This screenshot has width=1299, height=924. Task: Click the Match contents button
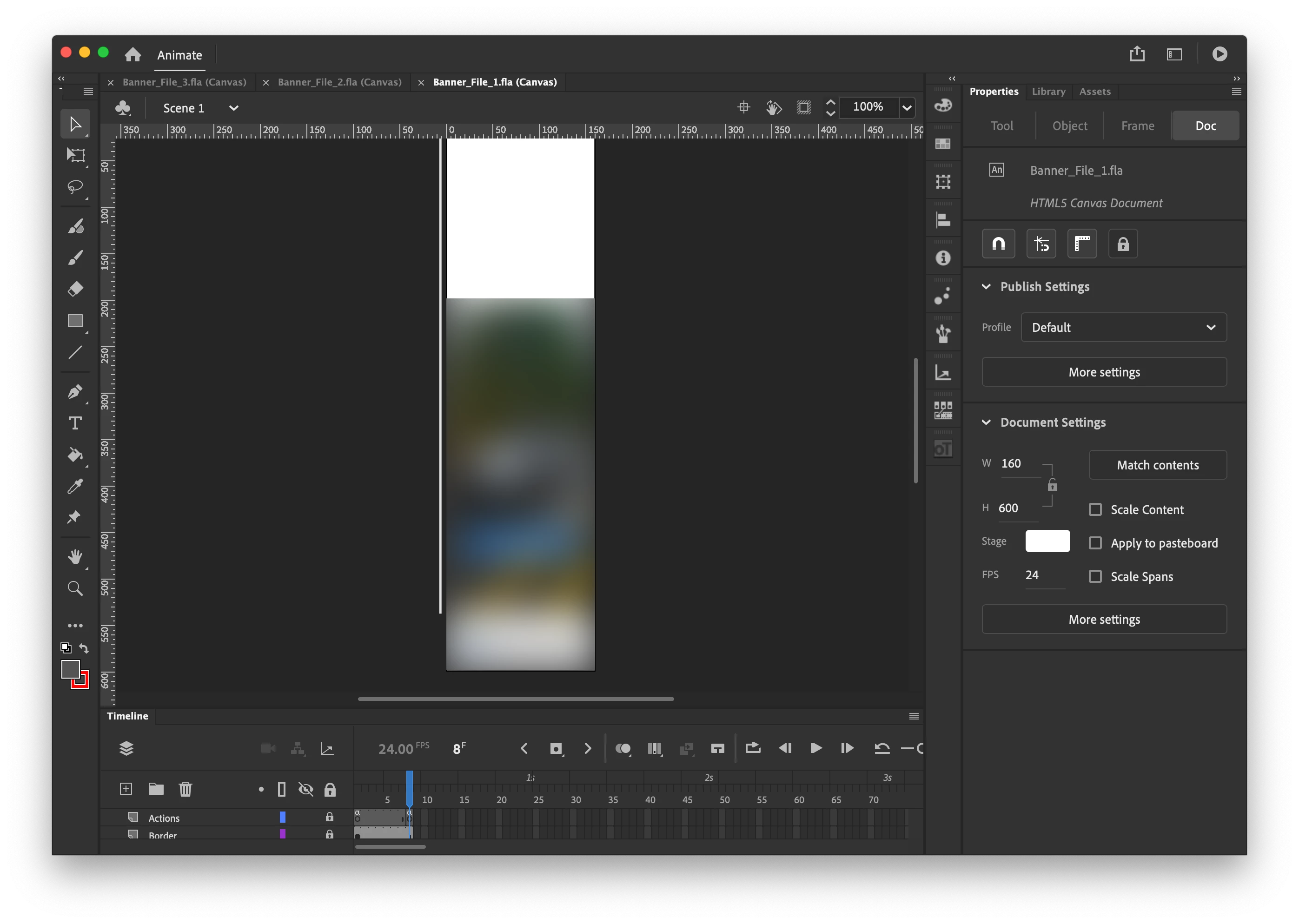[1157, 465]
